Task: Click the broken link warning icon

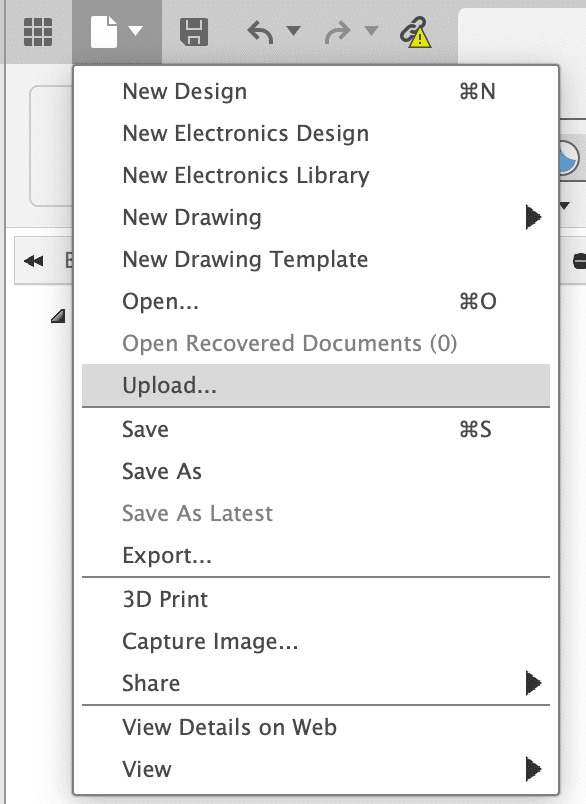Action: click(415, 32)
